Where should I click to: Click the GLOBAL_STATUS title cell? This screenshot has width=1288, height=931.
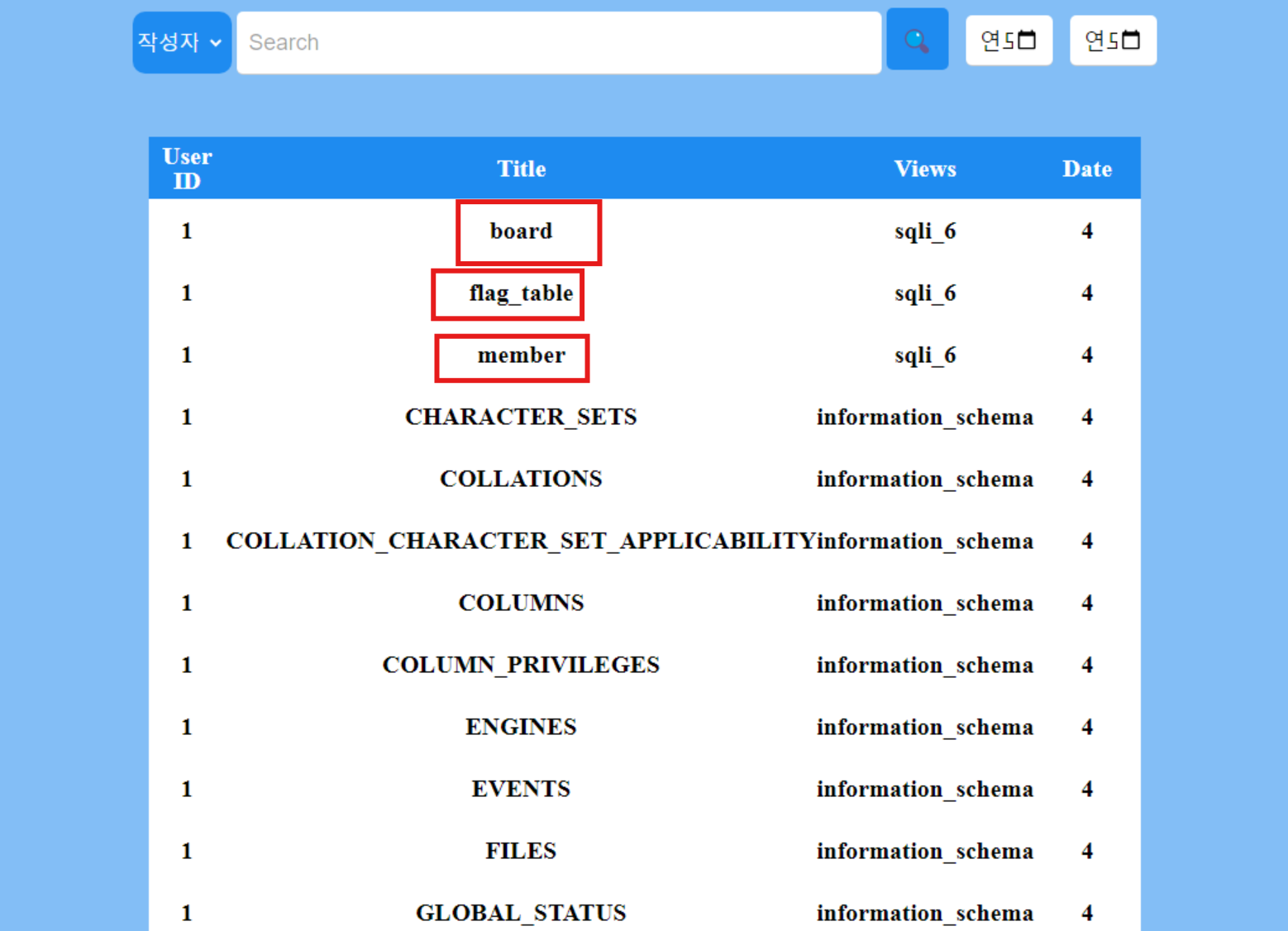[x=521, y=913]
